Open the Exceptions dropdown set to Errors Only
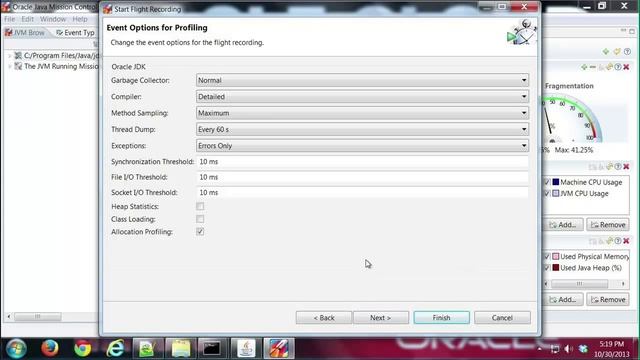640x360 pixels. tap(362, 146)
